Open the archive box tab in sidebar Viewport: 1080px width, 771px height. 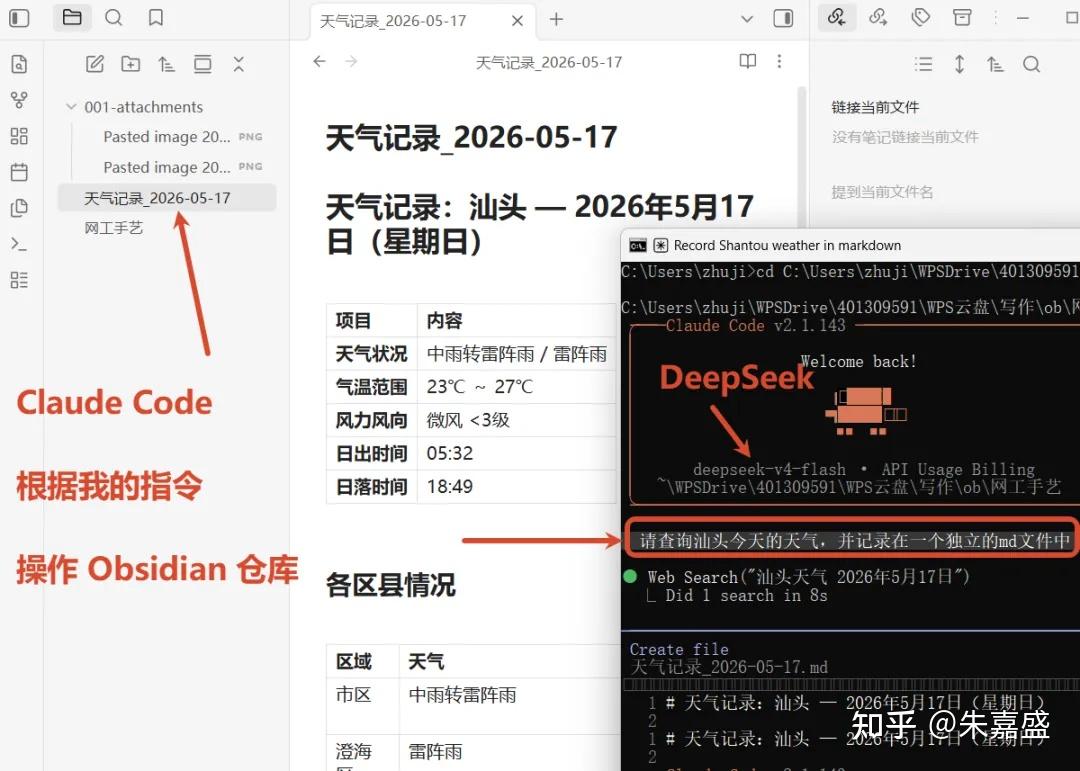[962, 17]
